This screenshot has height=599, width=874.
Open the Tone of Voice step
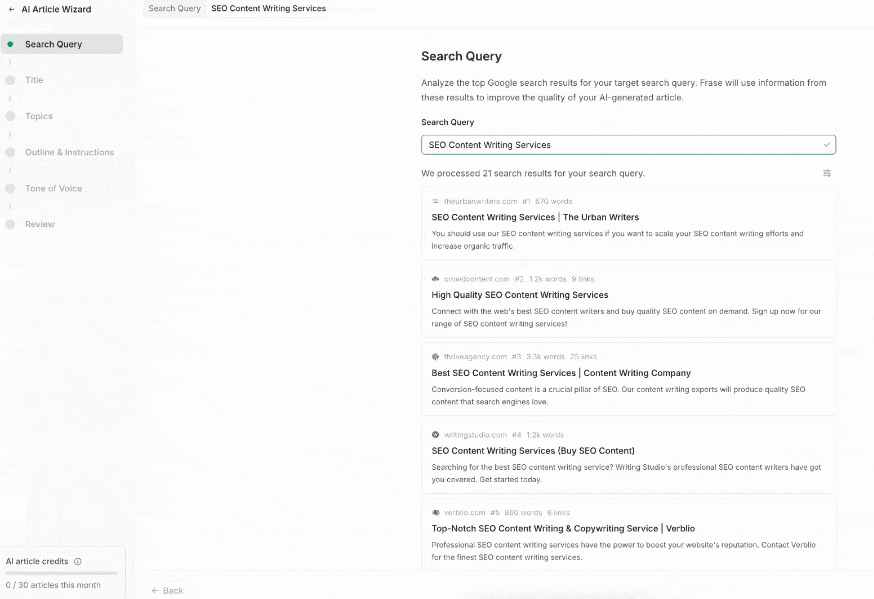pyautogui.click(x=54, y=188)
